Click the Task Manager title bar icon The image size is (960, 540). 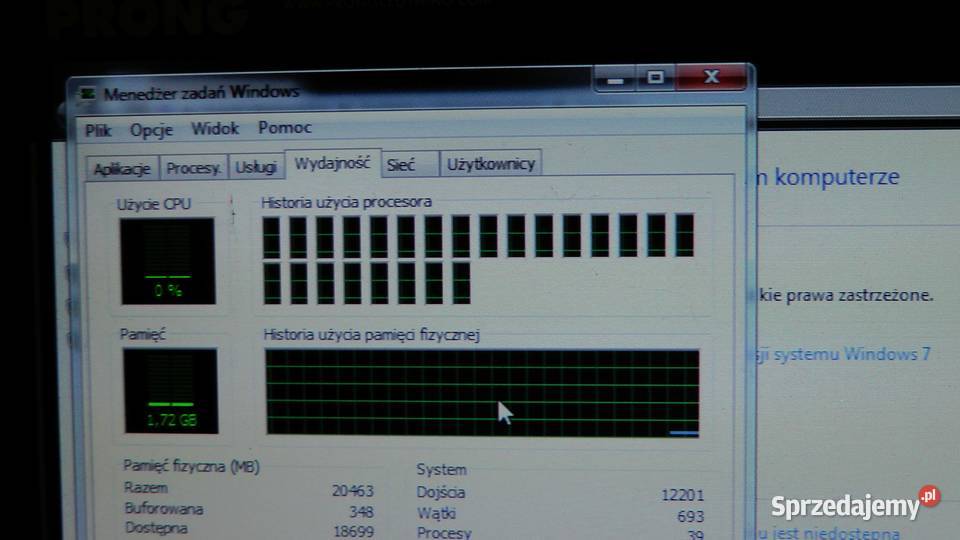88,94
